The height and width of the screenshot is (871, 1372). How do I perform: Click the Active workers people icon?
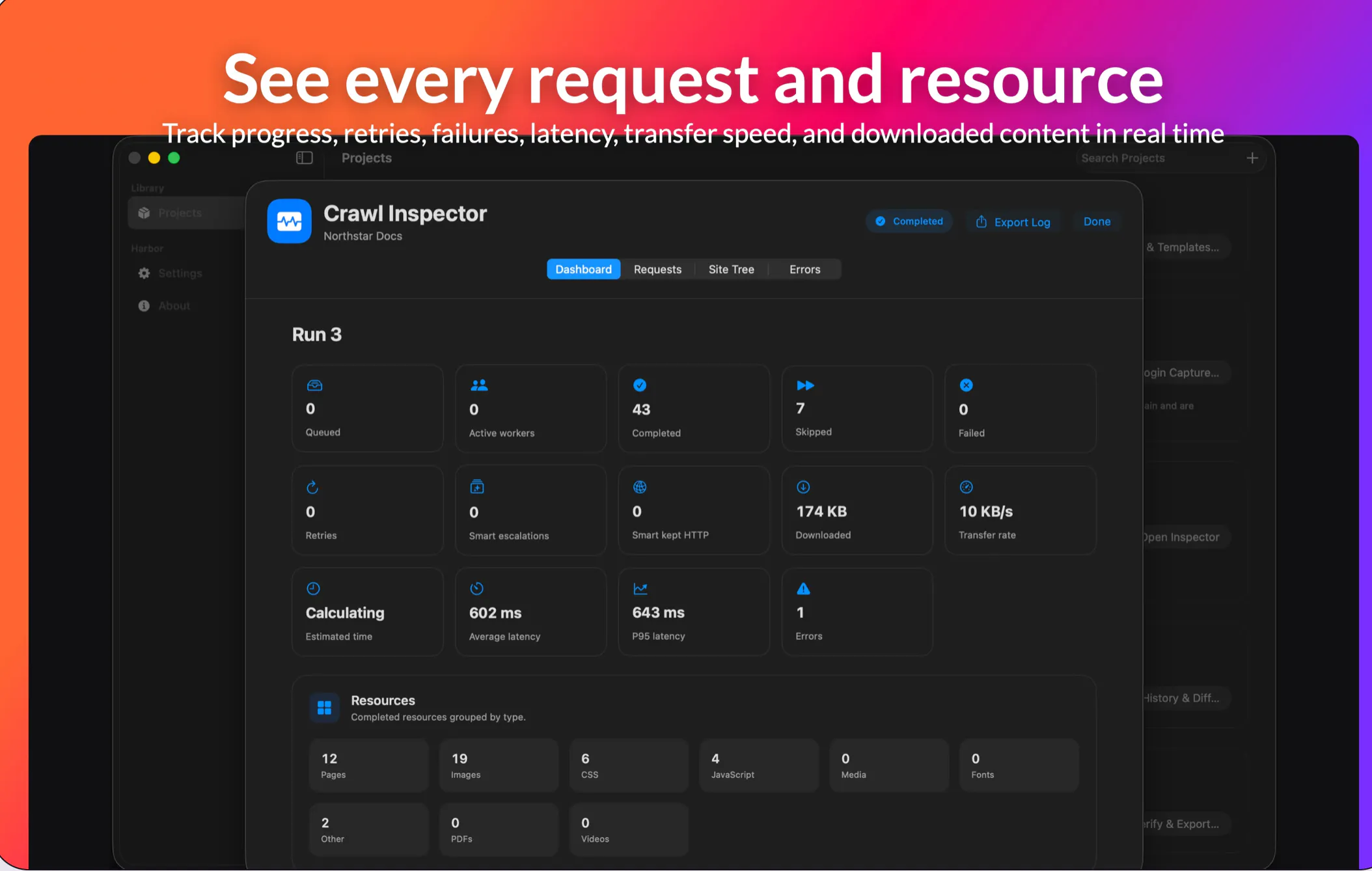coord(479,385)
